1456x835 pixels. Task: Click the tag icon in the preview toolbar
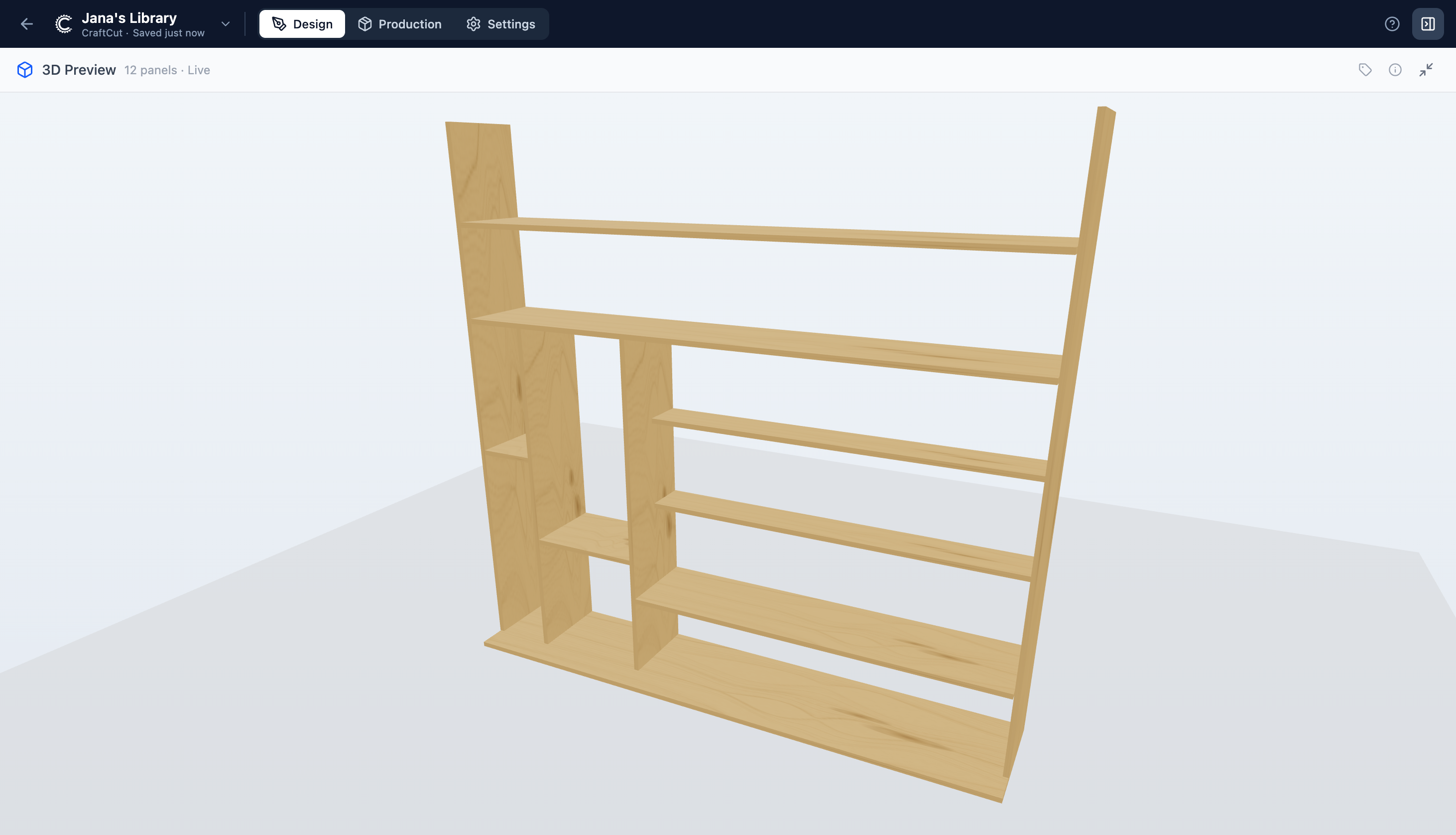click(1365, 69)
